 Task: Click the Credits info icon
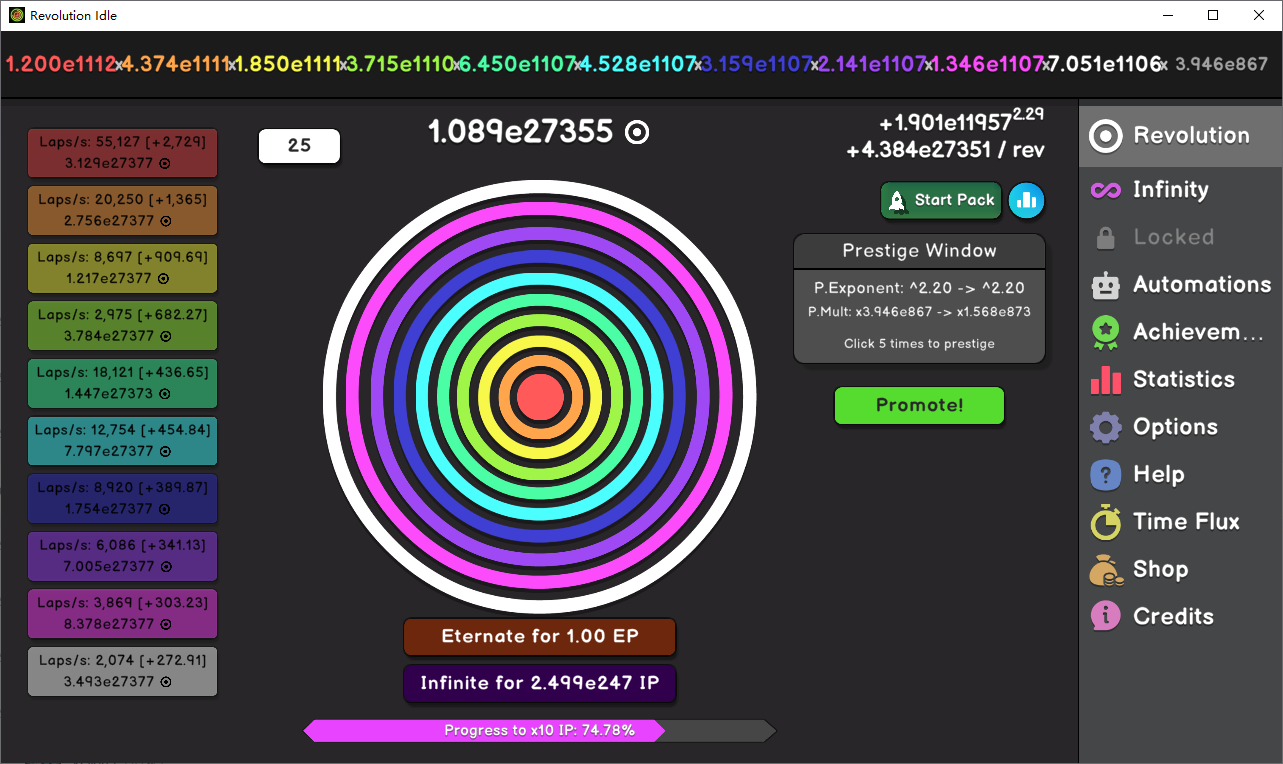[1105, 617]
